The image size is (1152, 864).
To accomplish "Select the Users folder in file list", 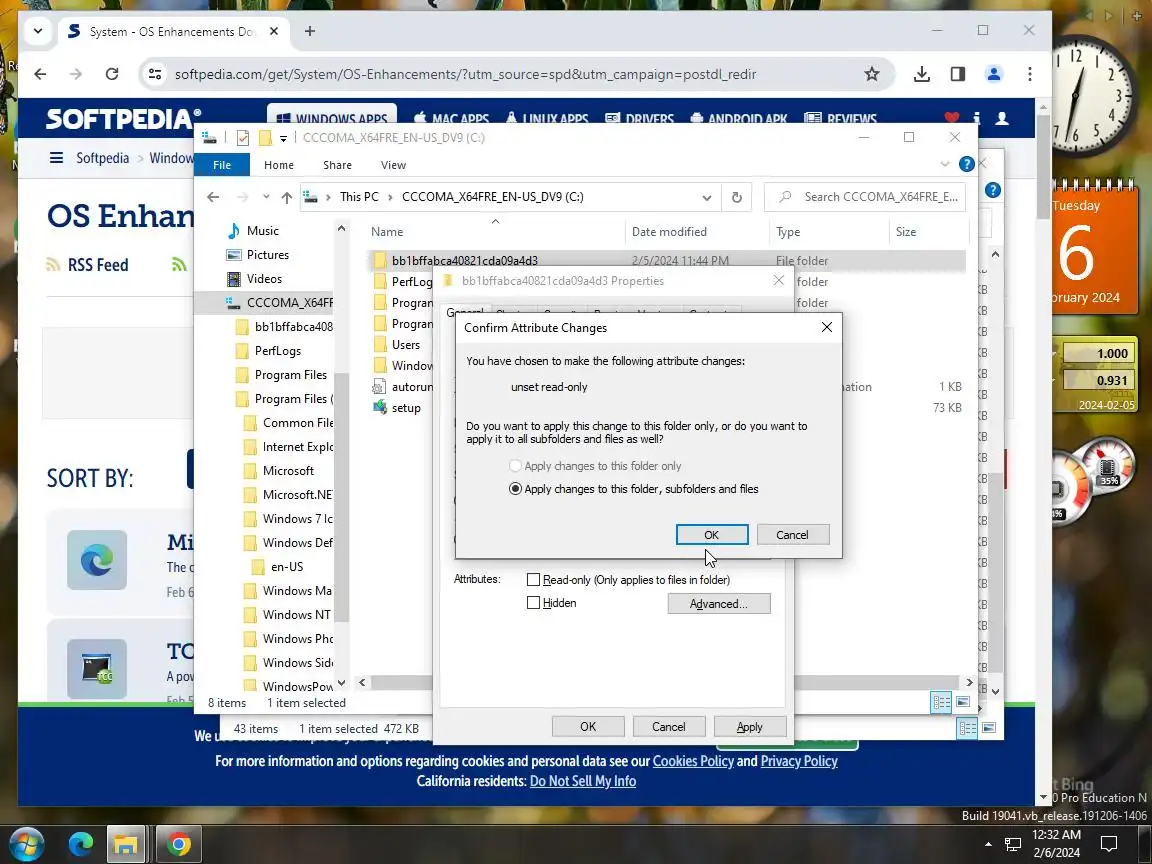I will pos(406,345).
